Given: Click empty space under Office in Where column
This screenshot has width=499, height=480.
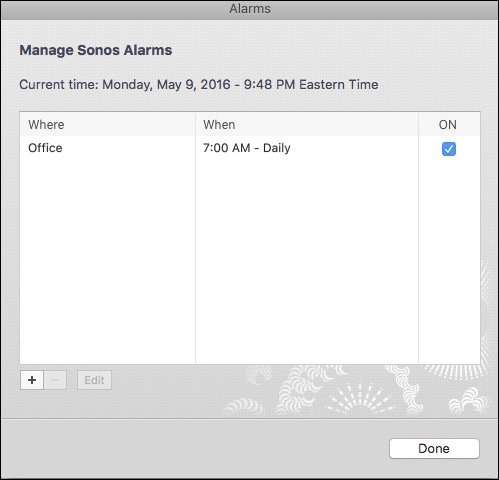Looking at the screenshot, I should pos(108,260).
